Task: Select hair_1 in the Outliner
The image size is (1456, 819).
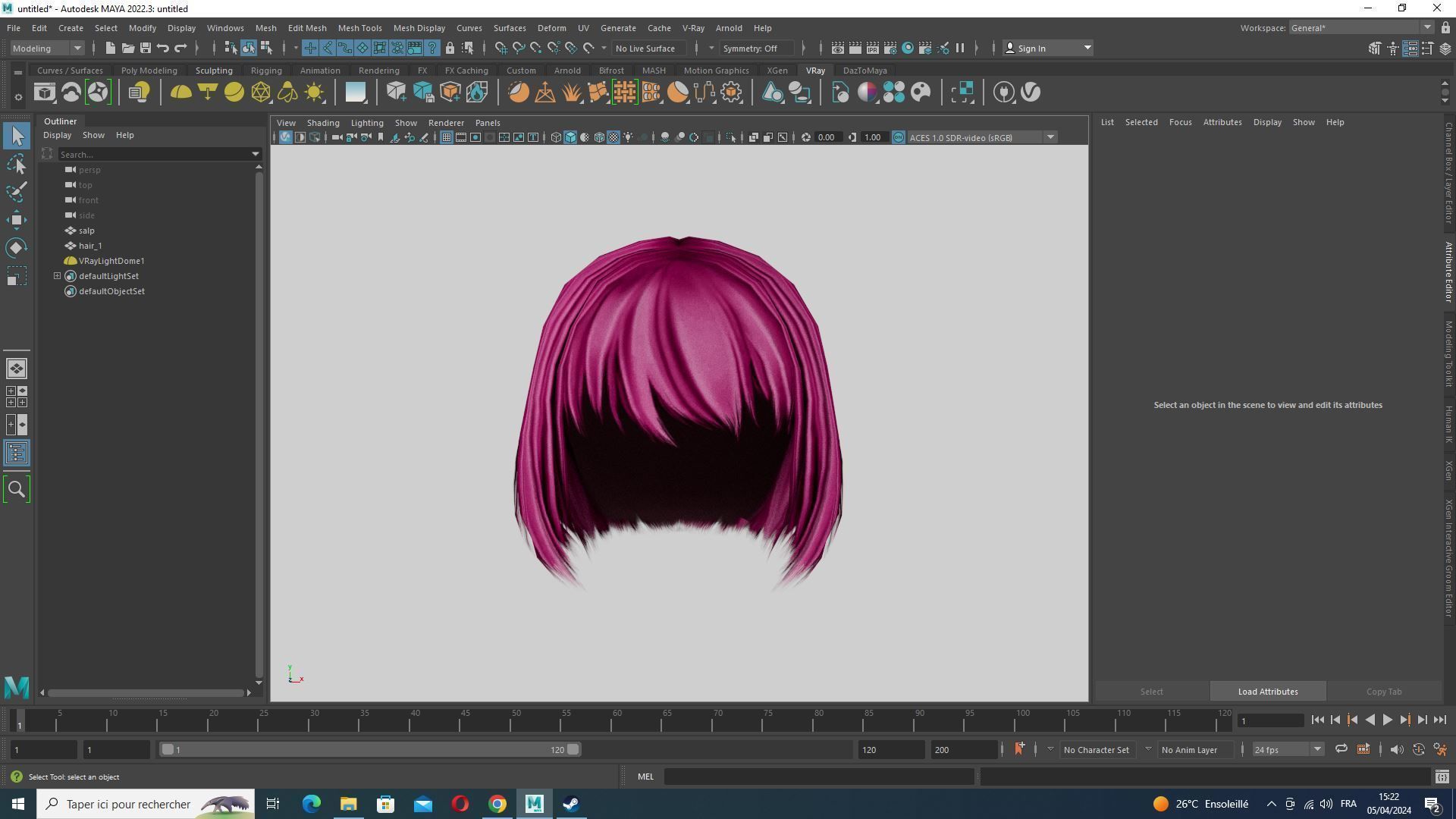Action: pyautogui.click(x=89, y=246)
